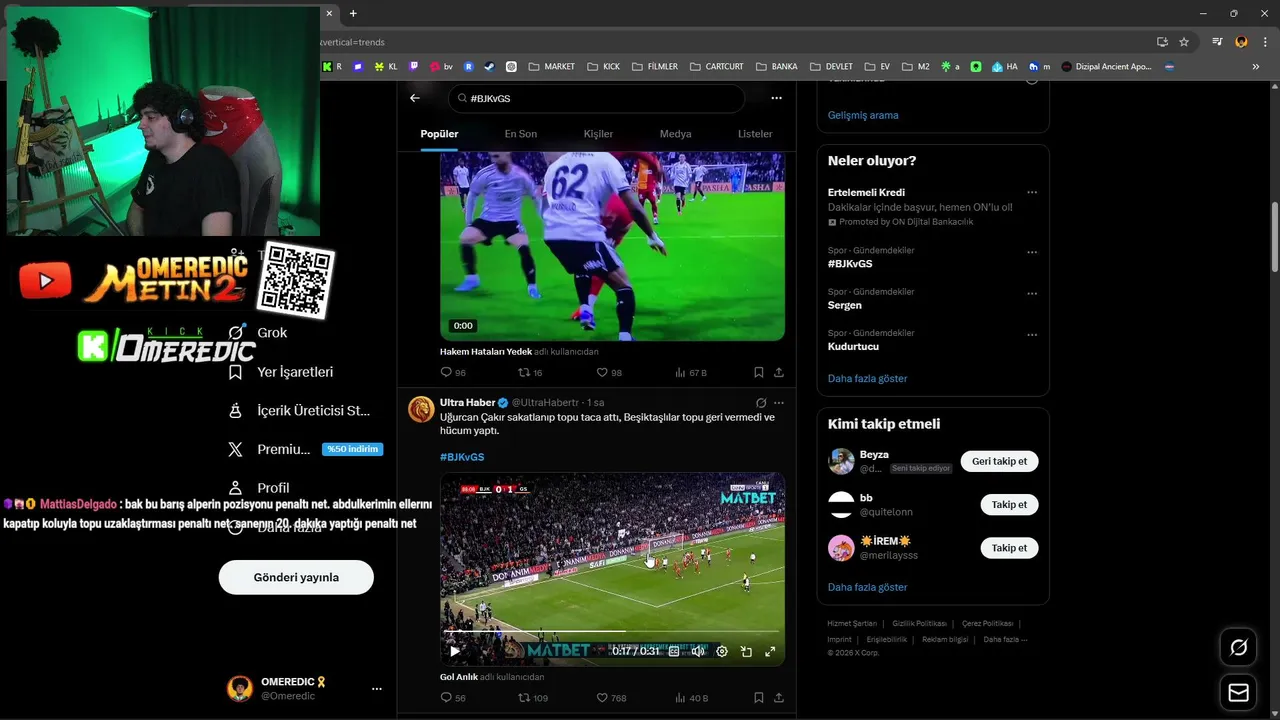
Task: Seek on the video progress bar
Action: [612, 631]
